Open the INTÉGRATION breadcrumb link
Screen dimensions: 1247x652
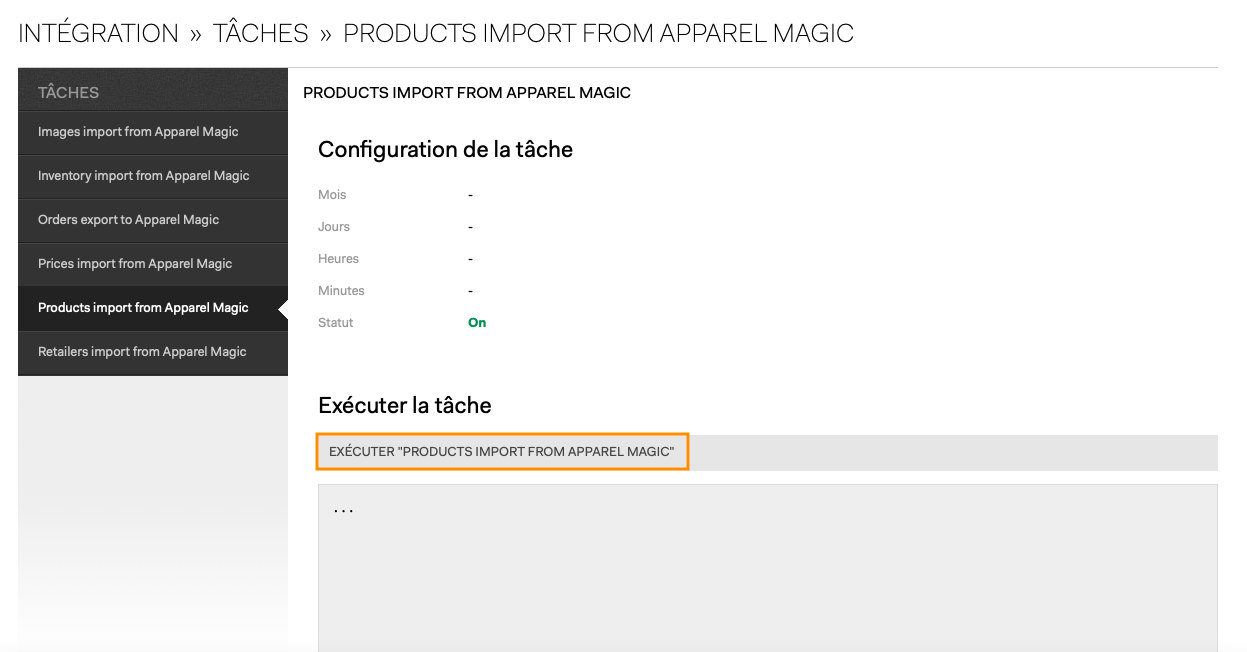click(x=98, y=33)
